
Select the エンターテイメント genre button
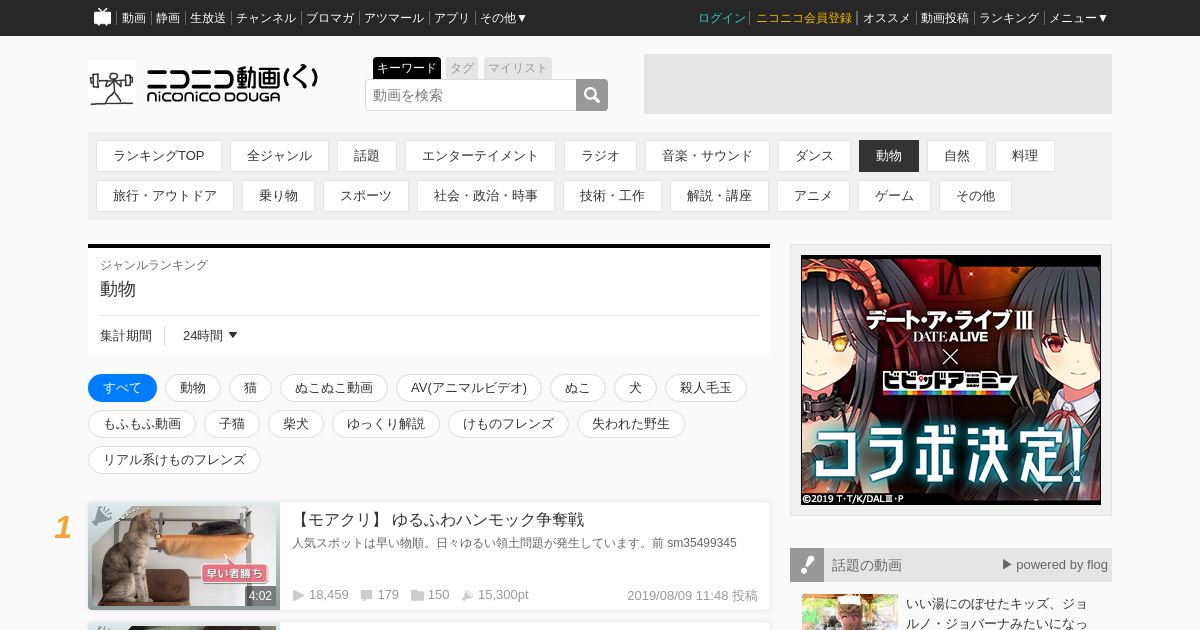click(480, 156)
